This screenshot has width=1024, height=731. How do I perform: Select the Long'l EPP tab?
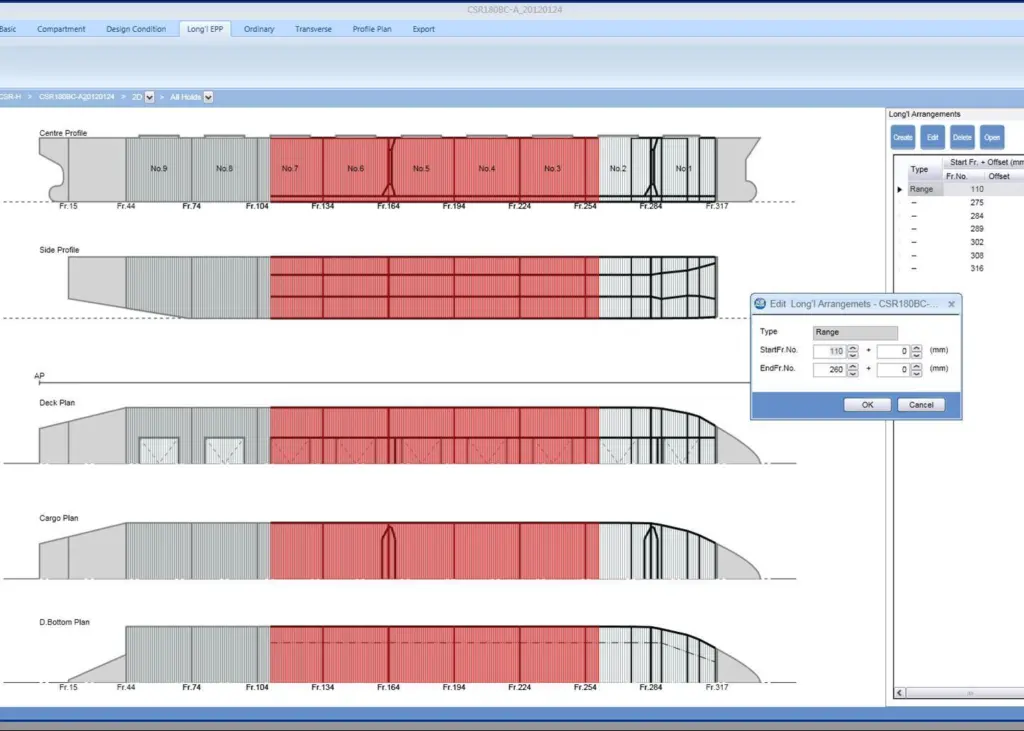click(x=205, y=29)
